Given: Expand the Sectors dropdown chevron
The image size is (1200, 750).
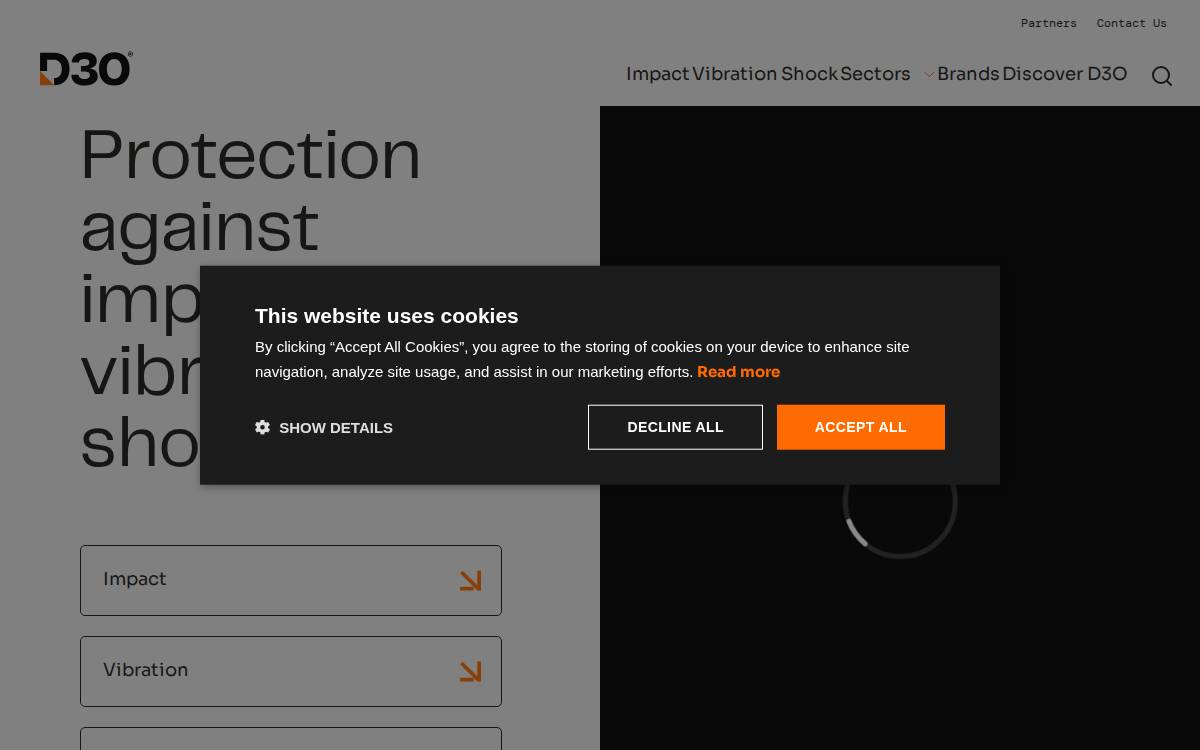Looking at the screenshot, I should point(929,75).
